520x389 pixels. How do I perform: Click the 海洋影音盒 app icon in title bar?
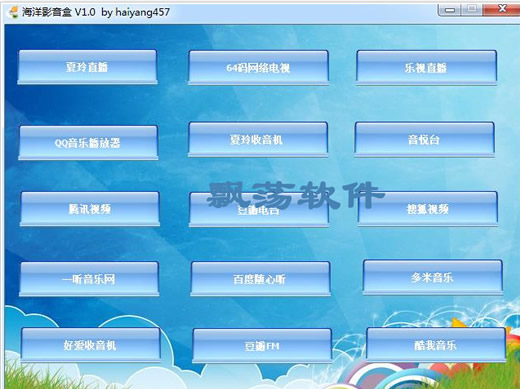pyautogui.click(x=13, y=13)
